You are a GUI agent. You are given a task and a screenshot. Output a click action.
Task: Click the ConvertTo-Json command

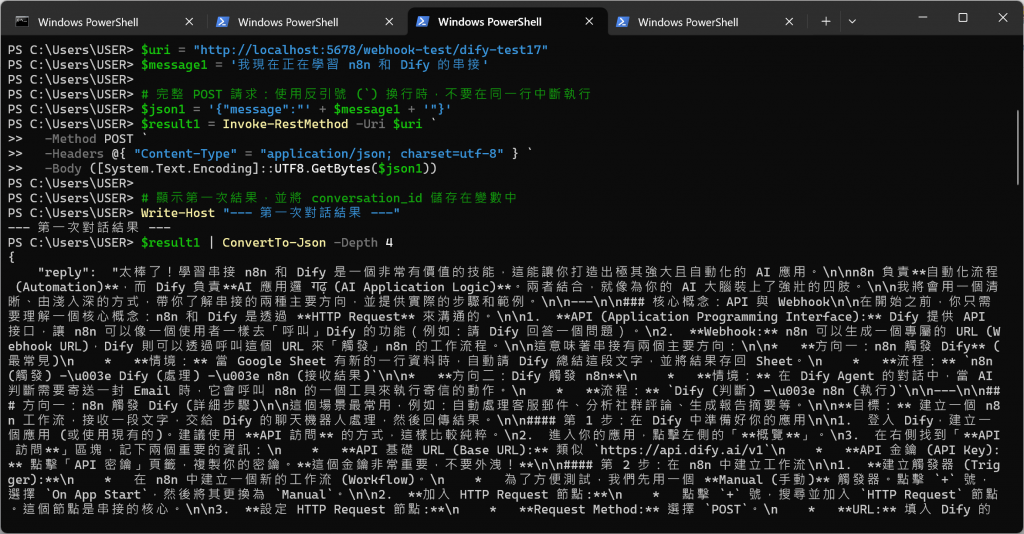pos(274,243)
